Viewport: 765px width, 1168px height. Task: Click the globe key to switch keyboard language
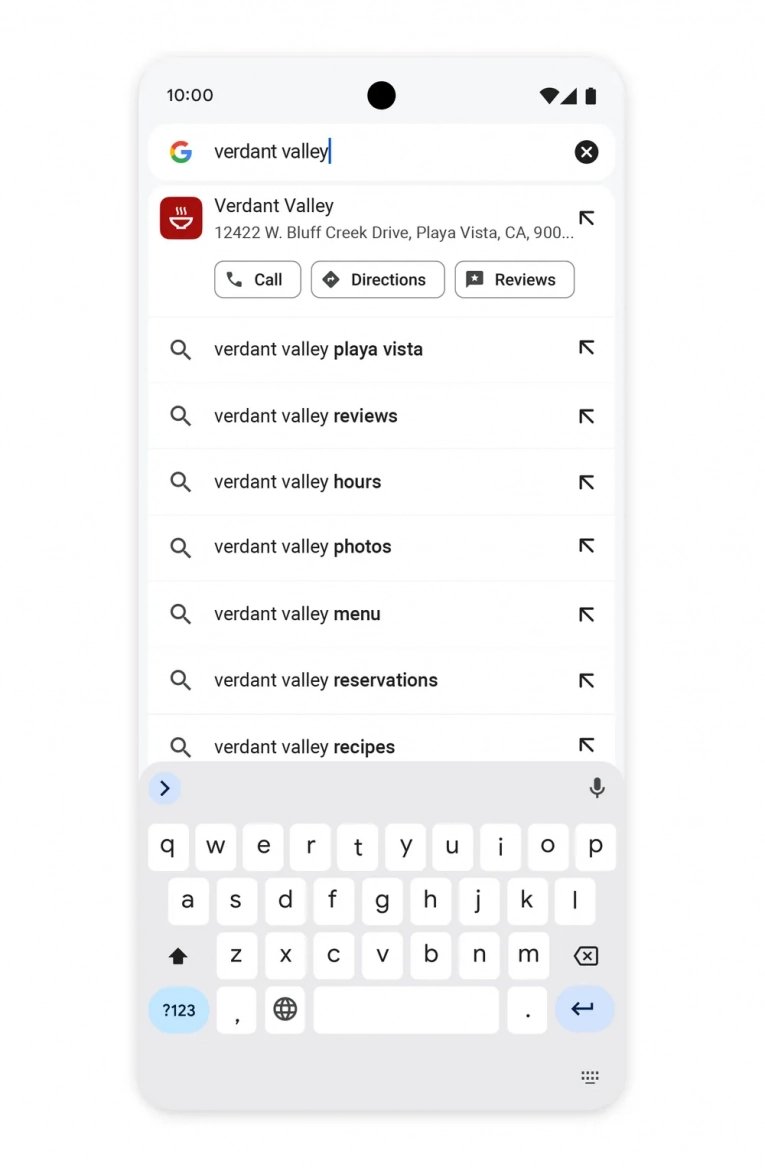click(x=285, y=1010)
